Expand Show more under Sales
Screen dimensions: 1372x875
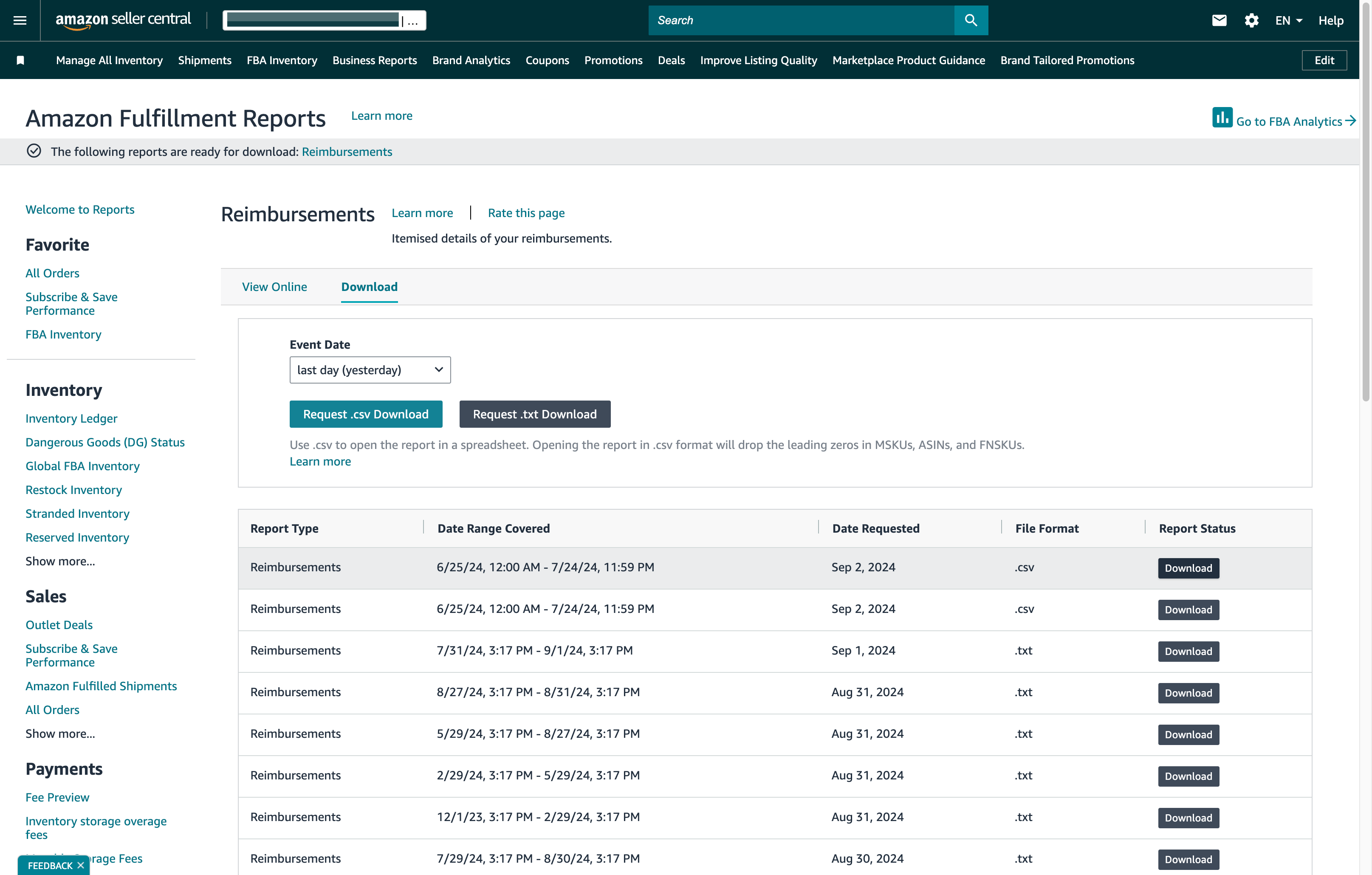coord(60,734)
